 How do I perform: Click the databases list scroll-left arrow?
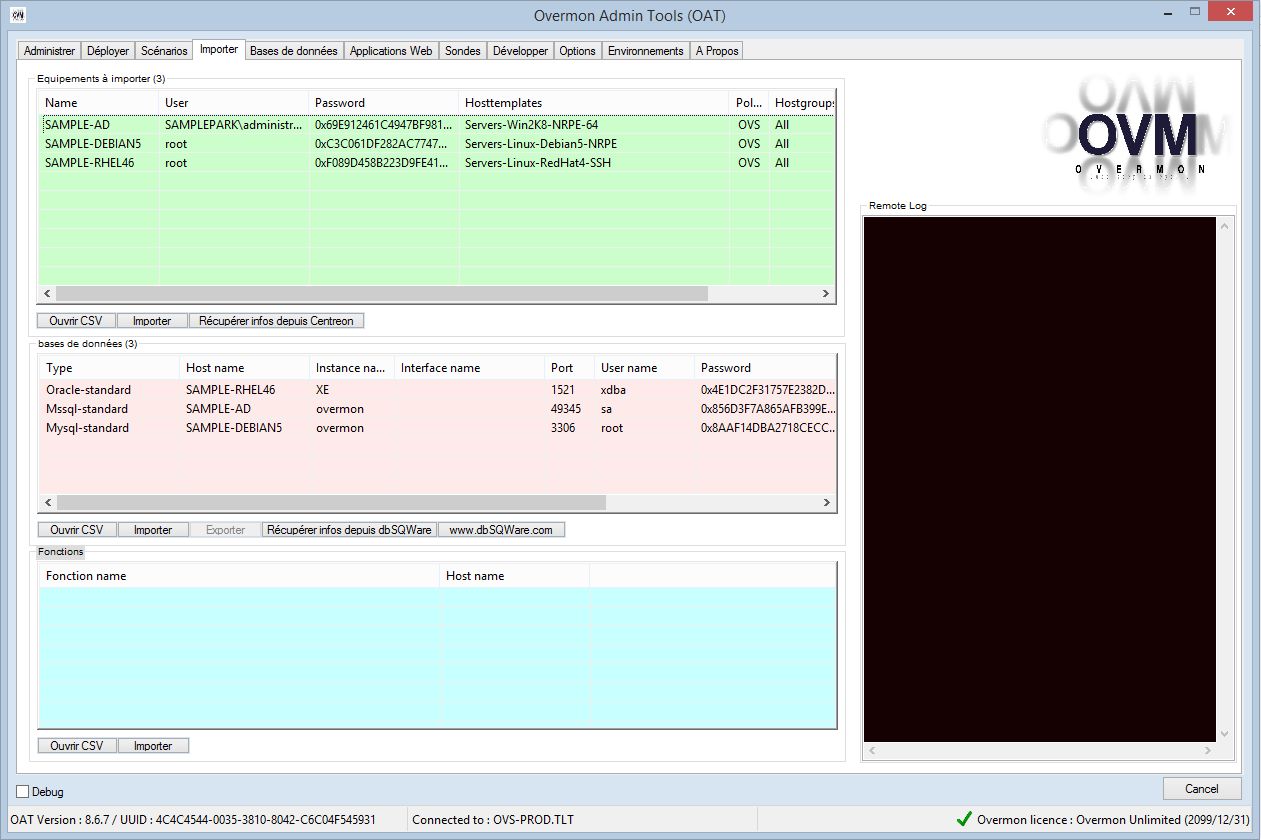[47, 502]
